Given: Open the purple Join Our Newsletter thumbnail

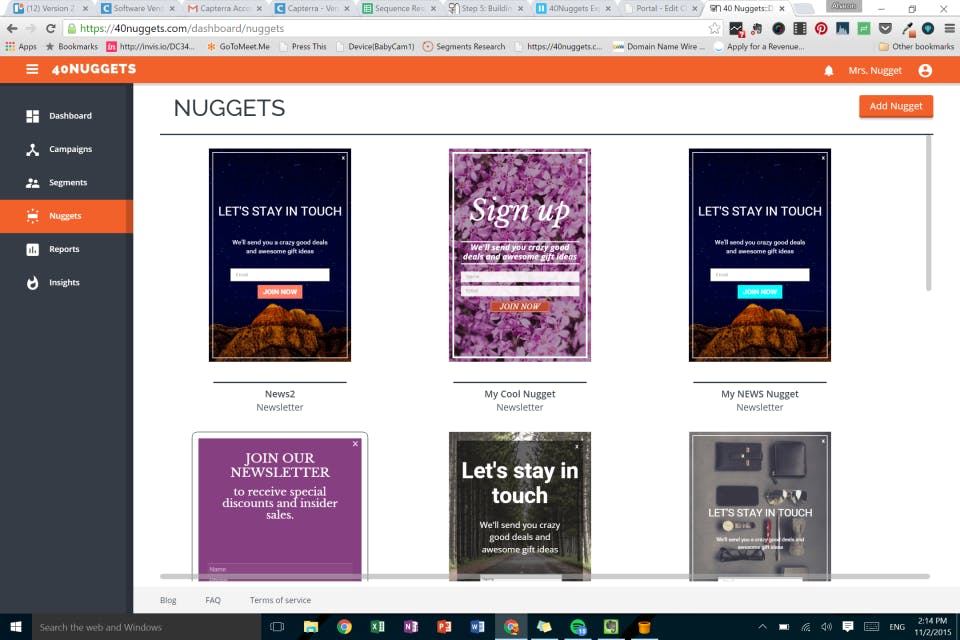Looking at the screenshot, I should pyautogui.click(x=280, y=506).
